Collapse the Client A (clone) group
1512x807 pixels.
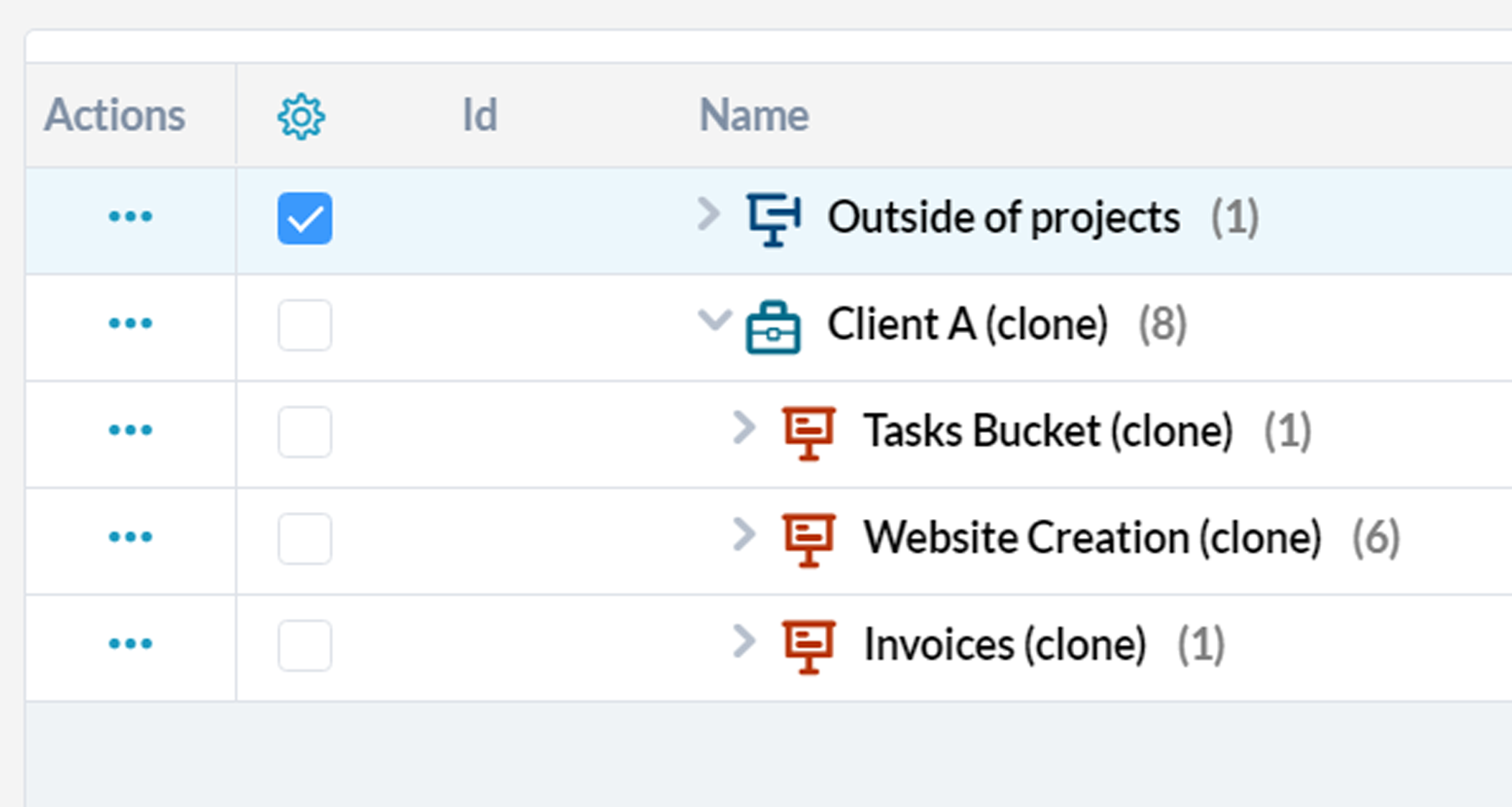pos(715,319)
